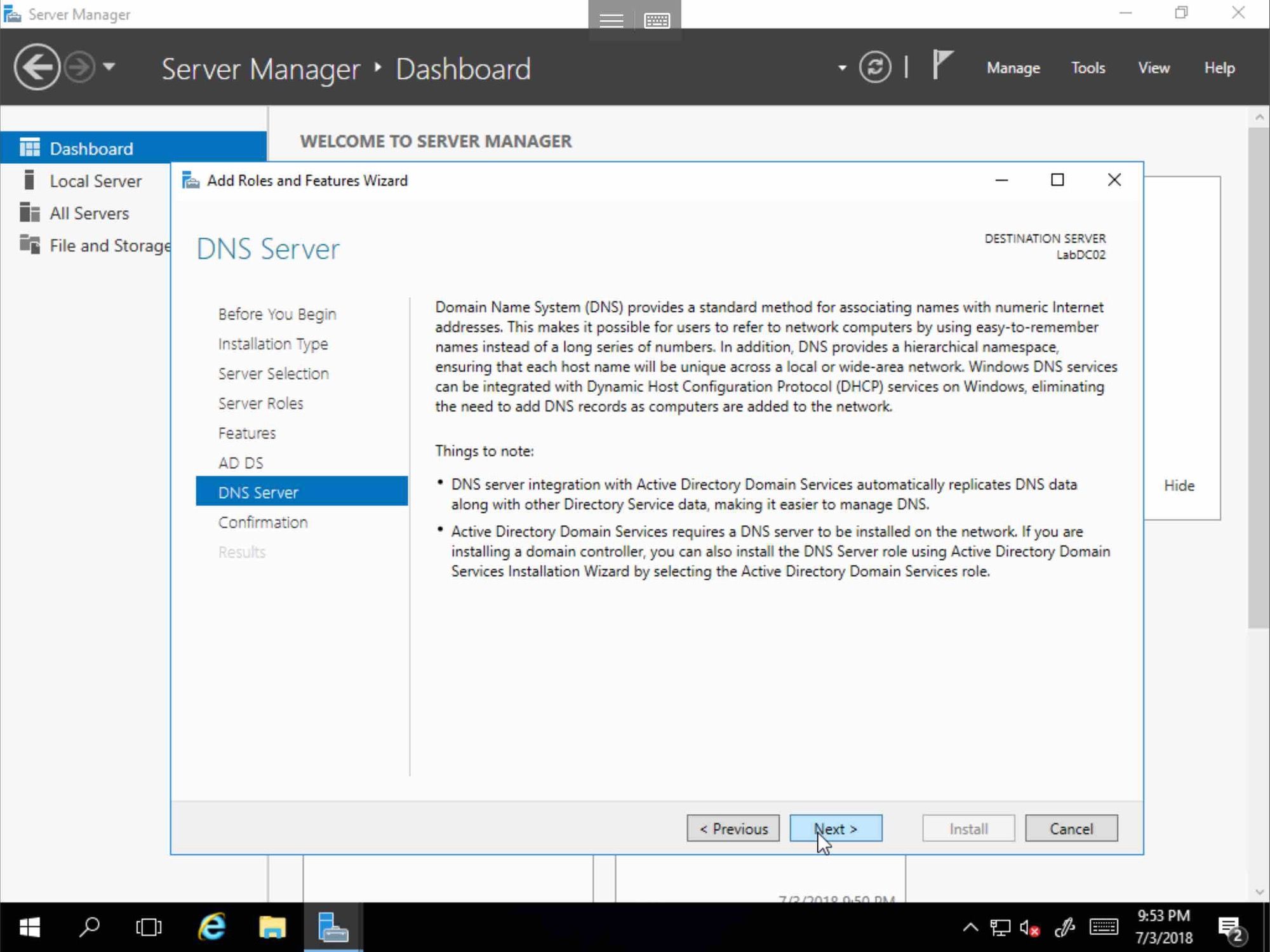Click the muted volume icon in tray
Screen dimensions: 1270x952
point(1030,928)
